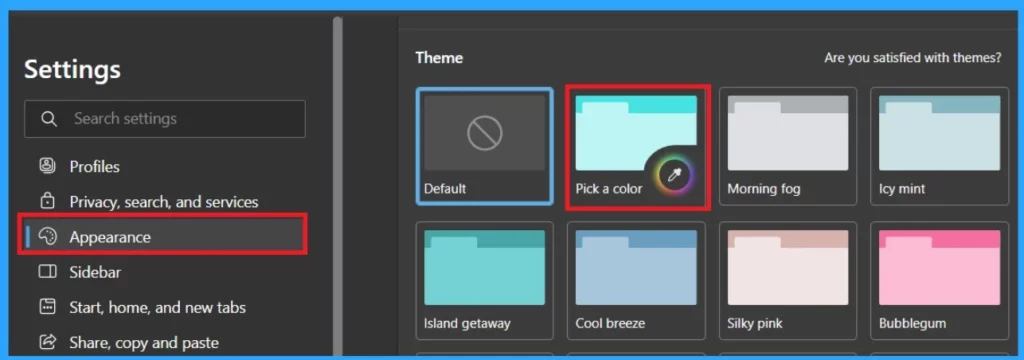Apply the Island getaway theme
Image resolution: width=1024 pixels, height=360 pixels.
[x=485, y=280]
